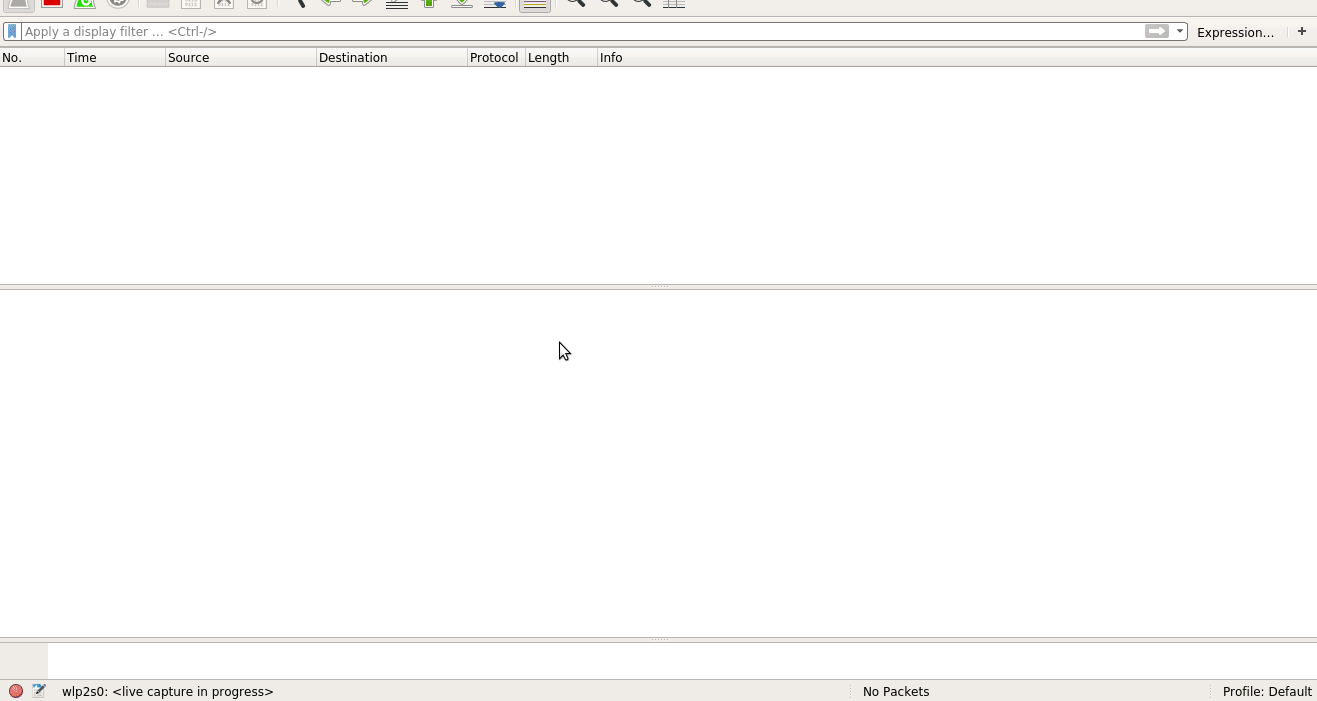The image size is (1317, 701).
Task: Click the shark fin start capture icon
Action: point(18,3)
